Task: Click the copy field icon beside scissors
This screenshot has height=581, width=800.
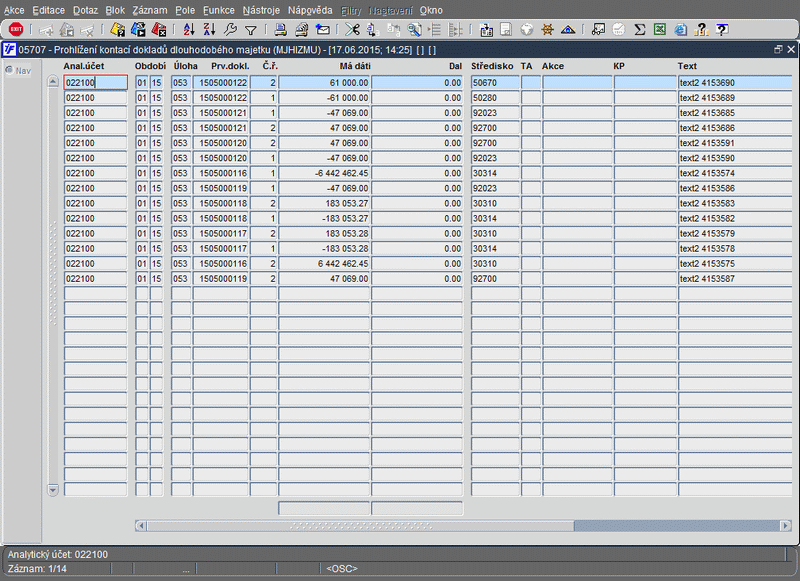Action: tap(372, 30)
